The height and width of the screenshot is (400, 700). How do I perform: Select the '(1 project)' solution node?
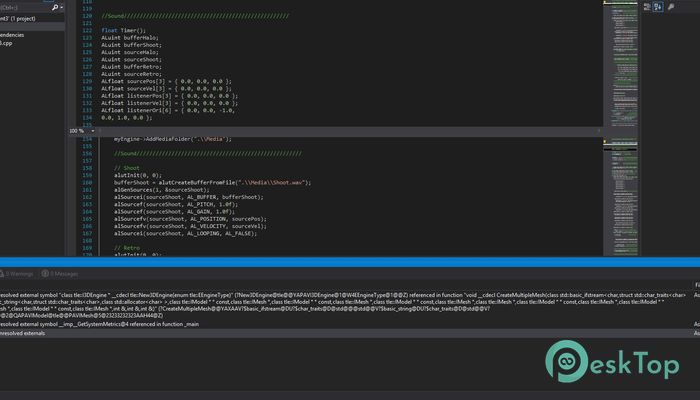tap(18, 19)
